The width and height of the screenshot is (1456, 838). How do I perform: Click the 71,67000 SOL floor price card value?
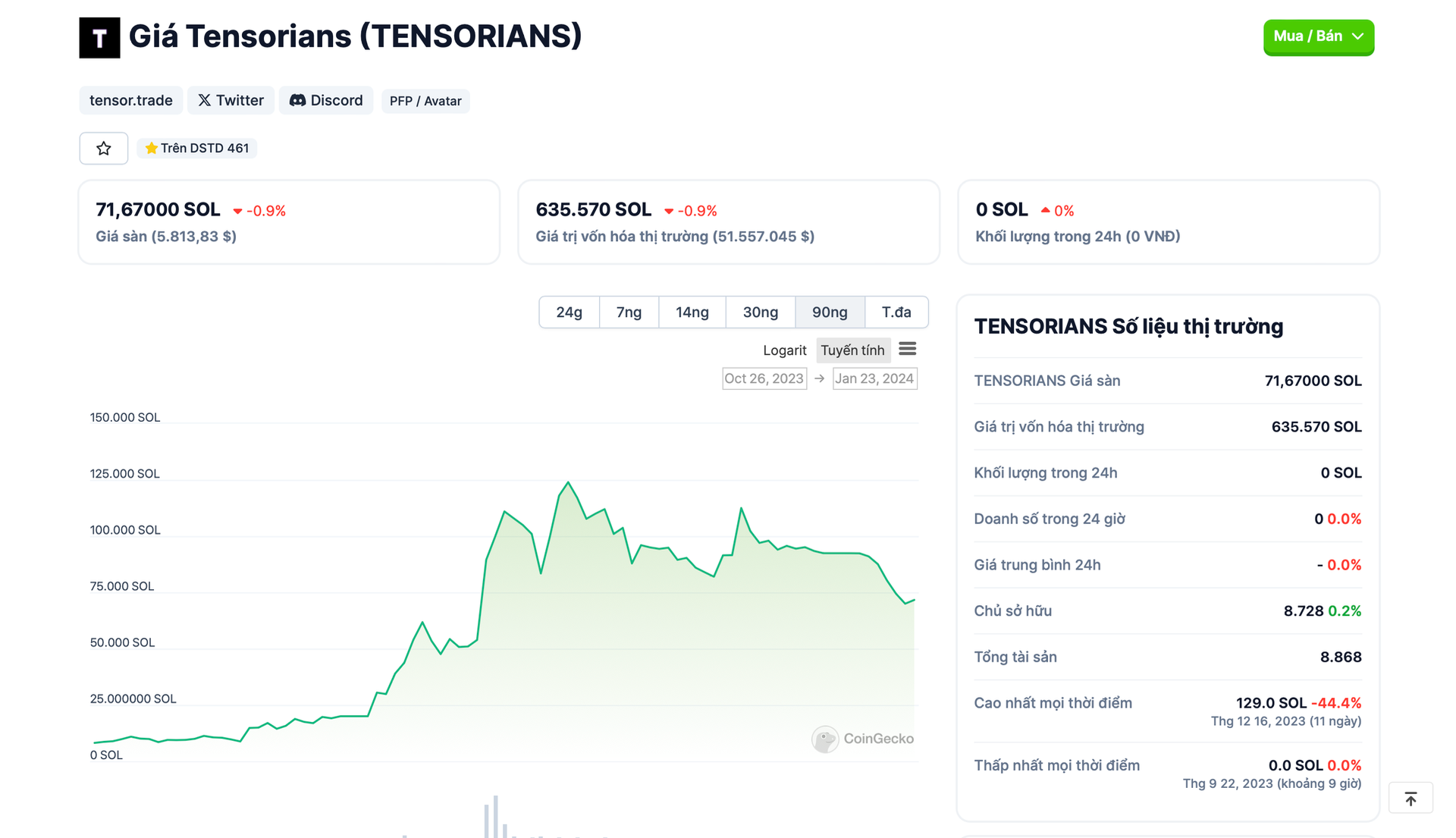[x=158, y=209]
